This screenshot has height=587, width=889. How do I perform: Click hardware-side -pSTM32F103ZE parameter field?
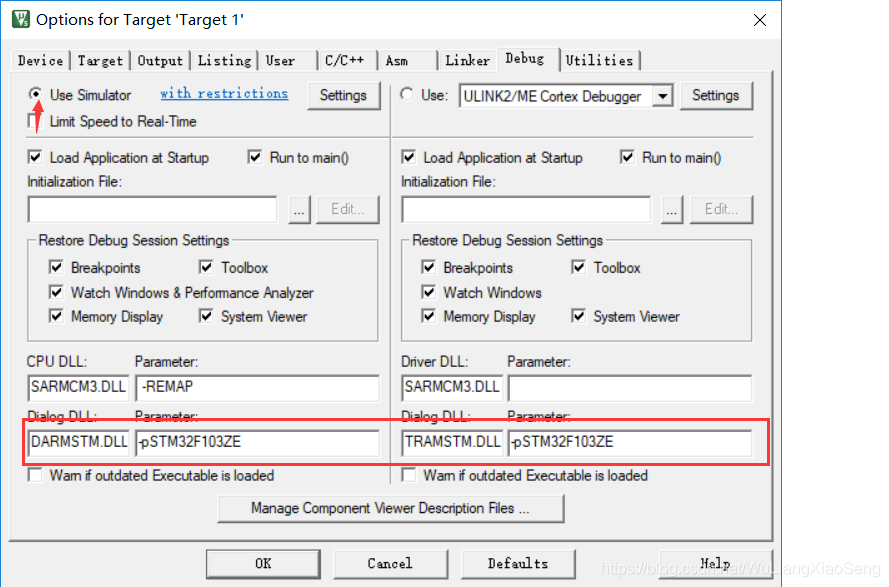[x=630, y=442]
